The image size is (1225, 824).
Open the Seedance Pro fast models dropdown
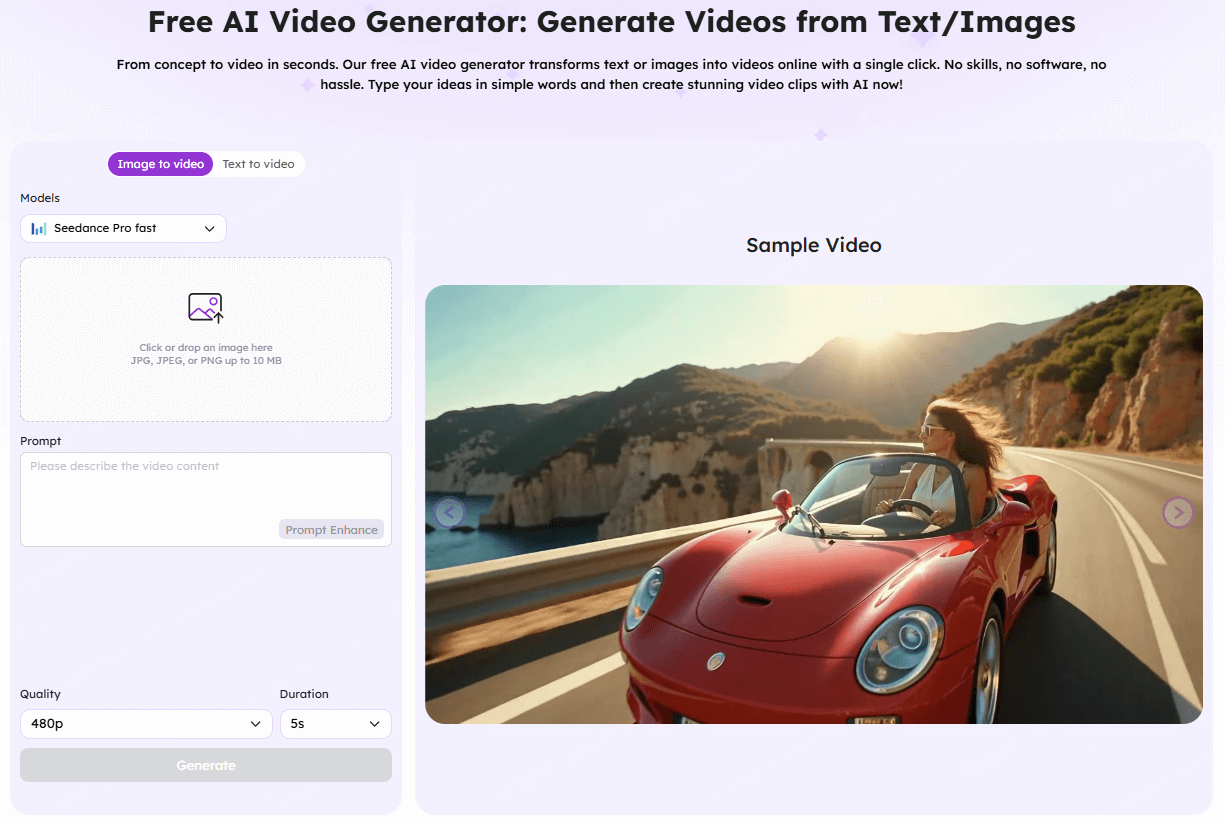pyautogui.click(x=123, y=228)
